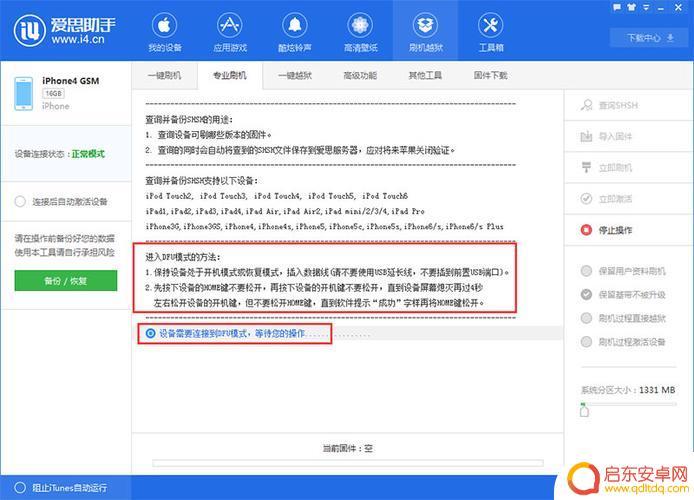
Task: Click the 进入DFU模式的方法 heading
Action: pos(183,257)
